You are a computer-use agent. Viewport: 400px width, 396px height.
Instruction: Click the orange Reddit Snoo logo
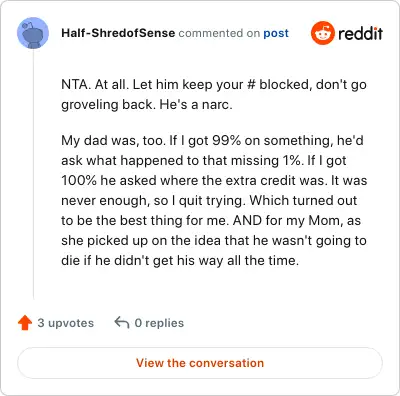(322, 33)
